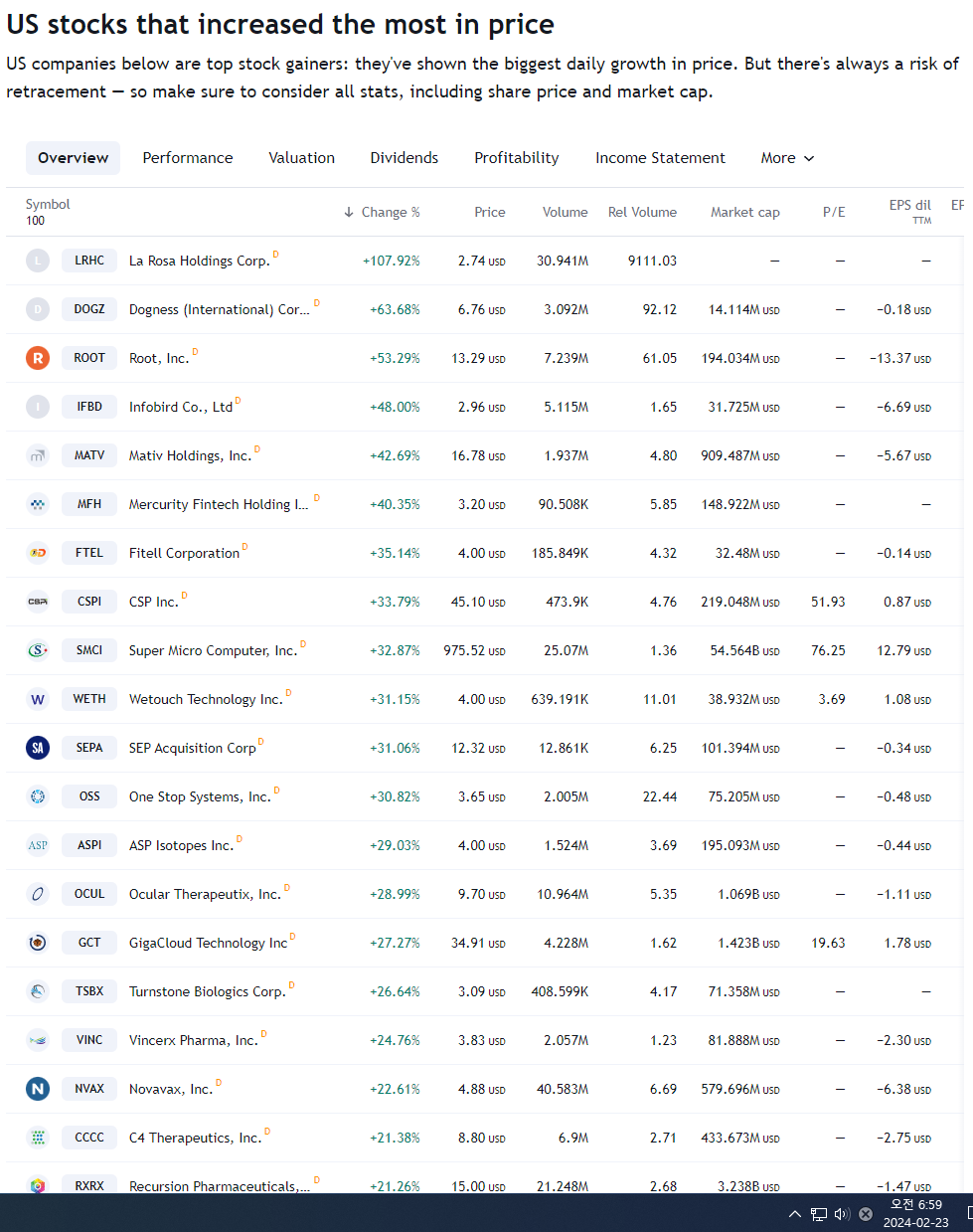973x1232 pixels.
Task: Click the -13.37 USD EPS value
Action: (899, 358)
